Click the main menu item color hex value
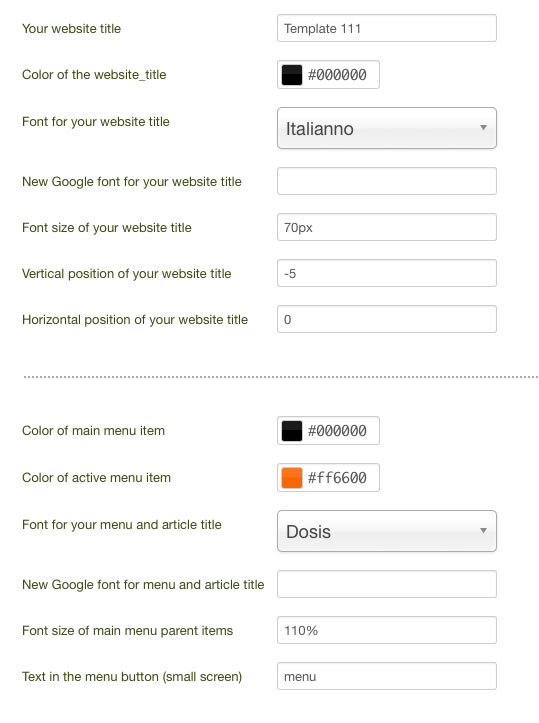 tap(337, 431)
